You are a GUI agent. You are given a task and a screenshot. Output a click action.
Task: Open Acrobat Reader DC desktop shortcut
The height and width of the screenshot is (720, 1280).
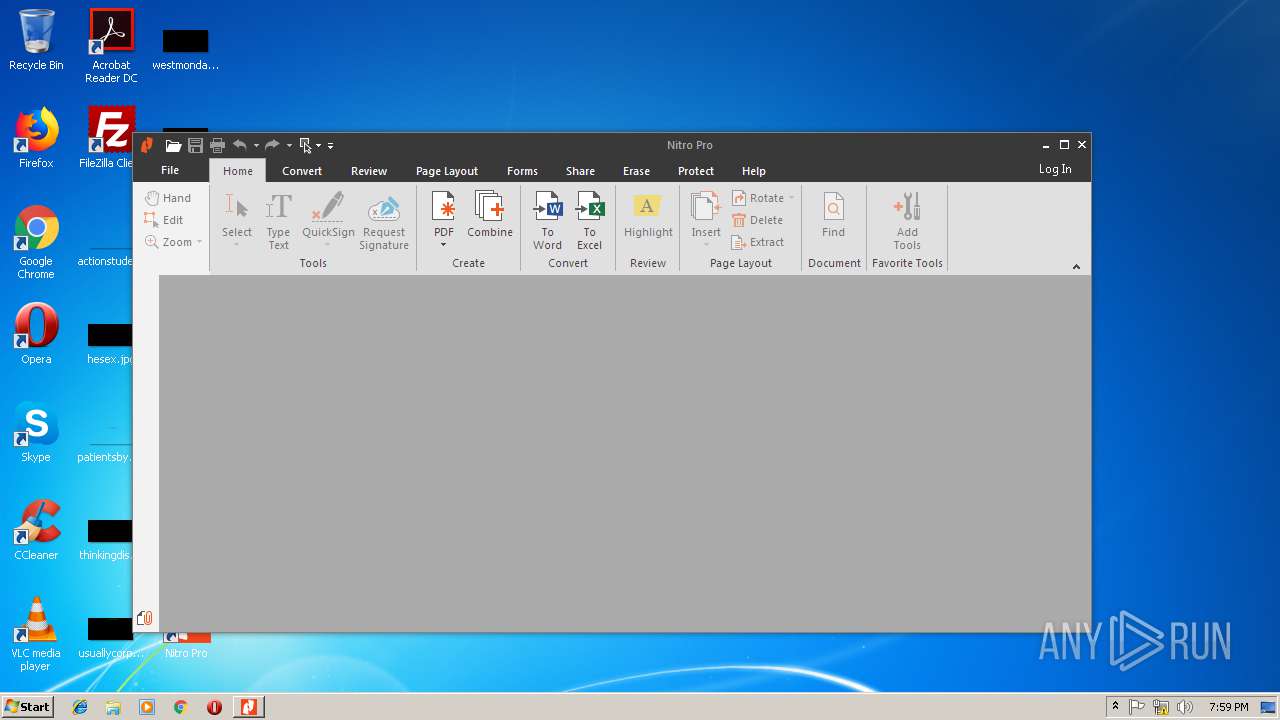coord(111,46)
